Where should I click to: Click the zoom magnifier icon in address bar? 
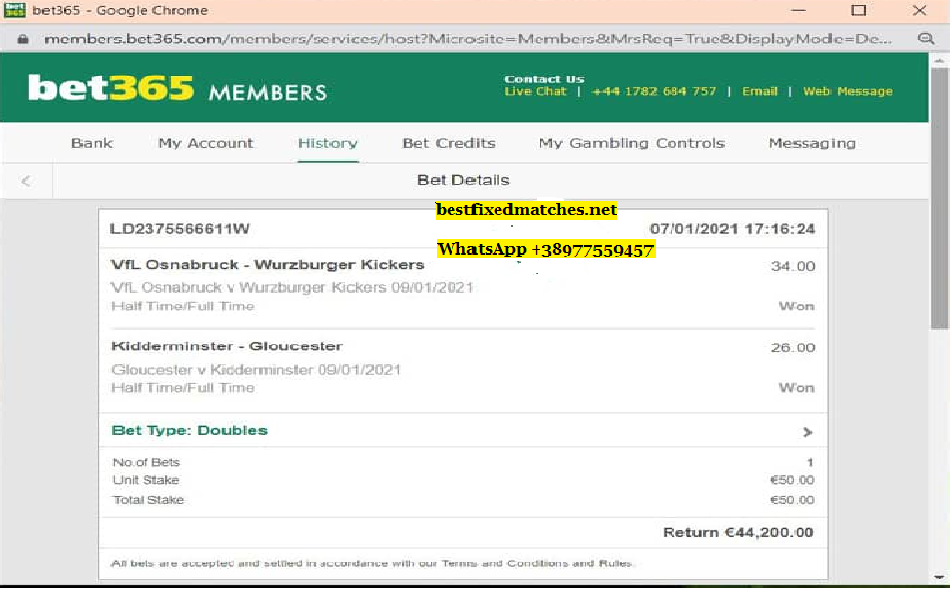(x=926, y=39)
